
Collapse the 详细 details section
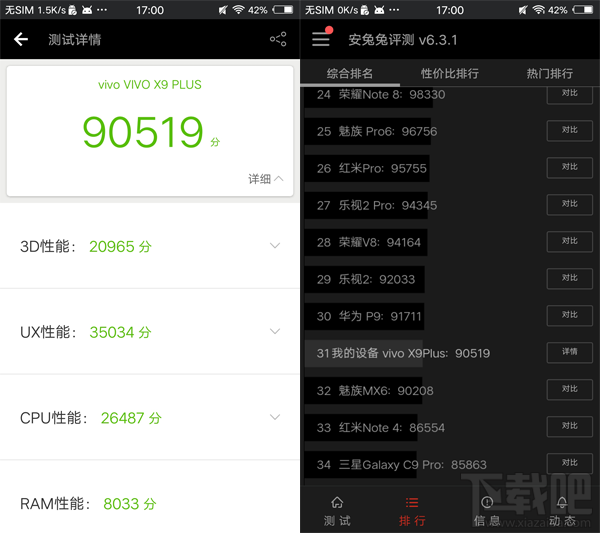tap(266, 179)
